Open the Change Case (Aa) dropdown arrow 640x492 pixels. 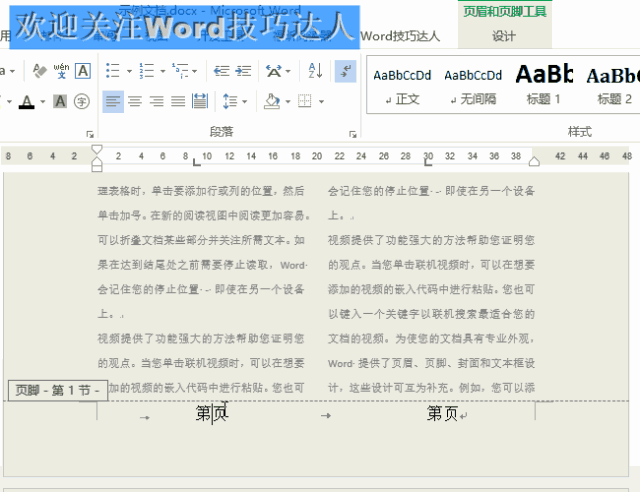pyautogui.click(x=12, y=71)
